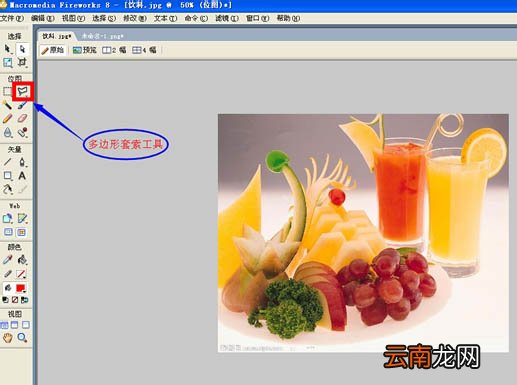
Task: Select the Text tool
Action: tap(22, 176)
